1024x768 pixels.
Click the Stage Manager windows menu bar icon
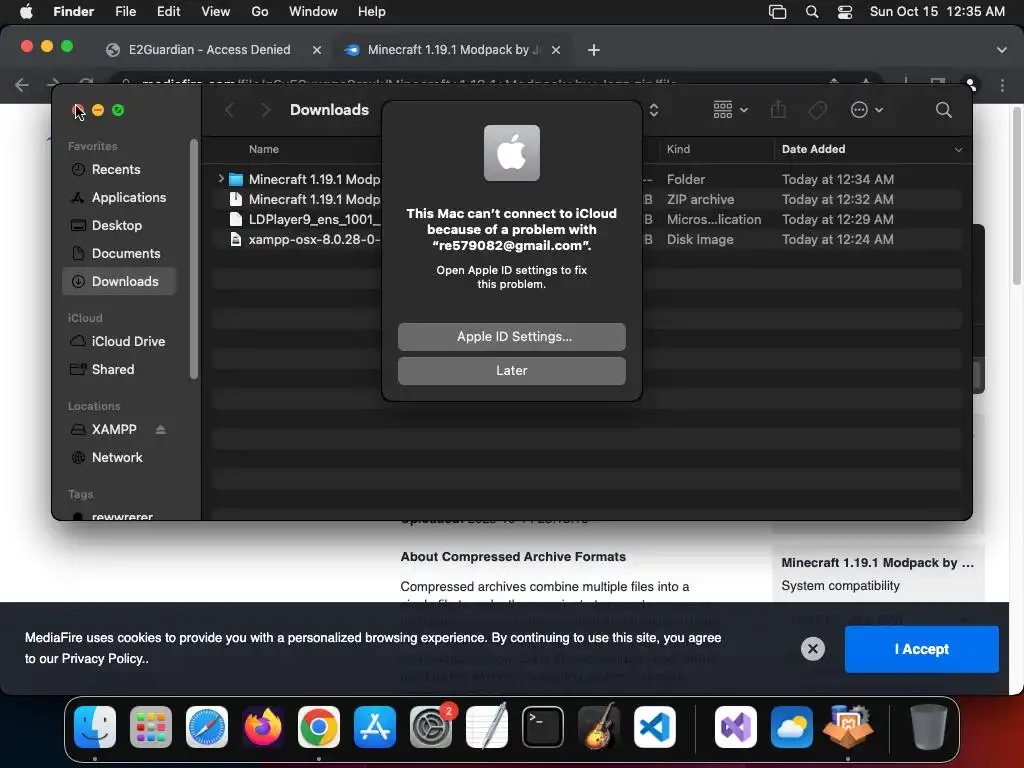pyautogui.click(x=777, y=12)
